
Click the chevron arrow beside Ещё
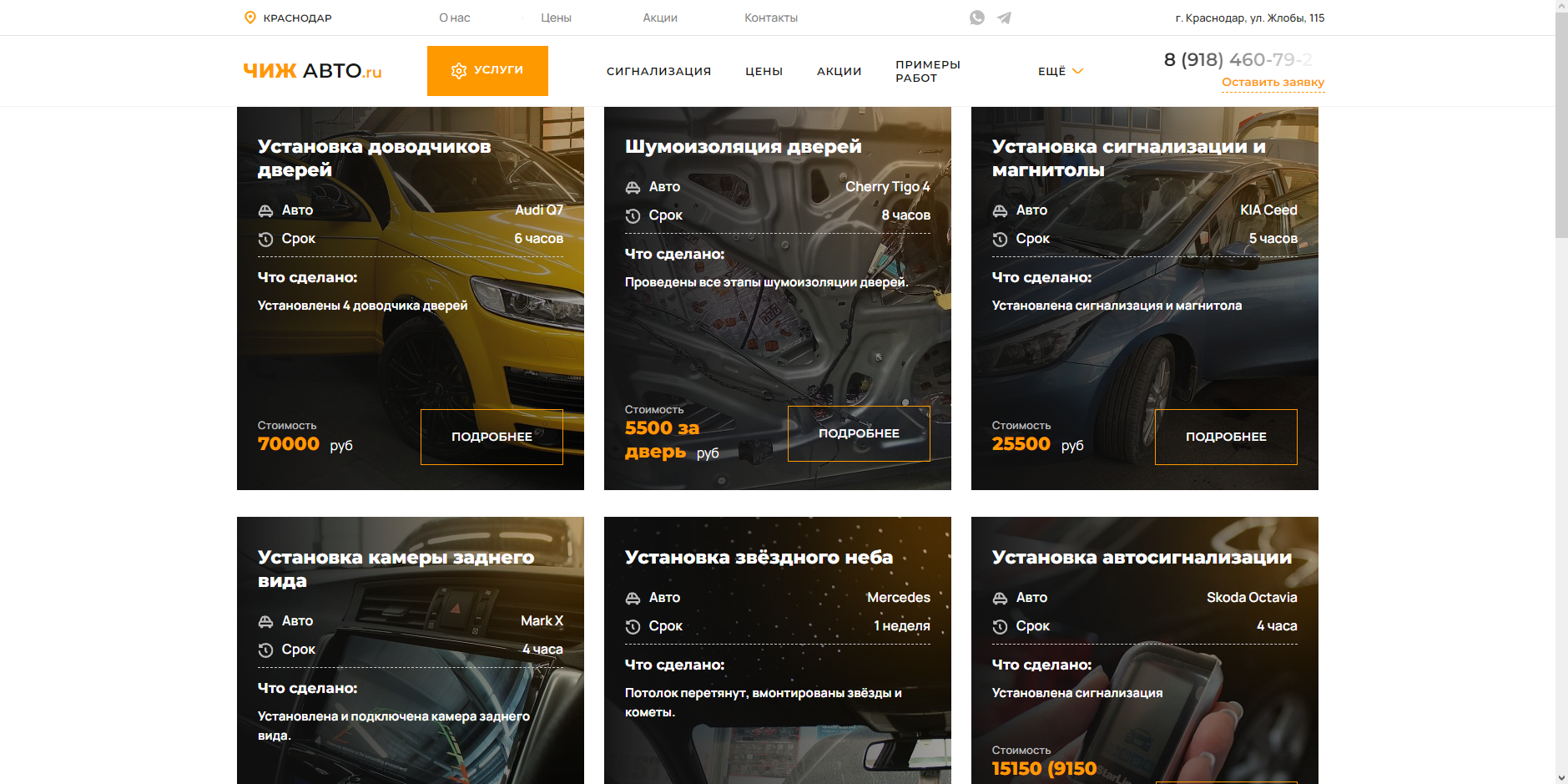pos(1077,71)
